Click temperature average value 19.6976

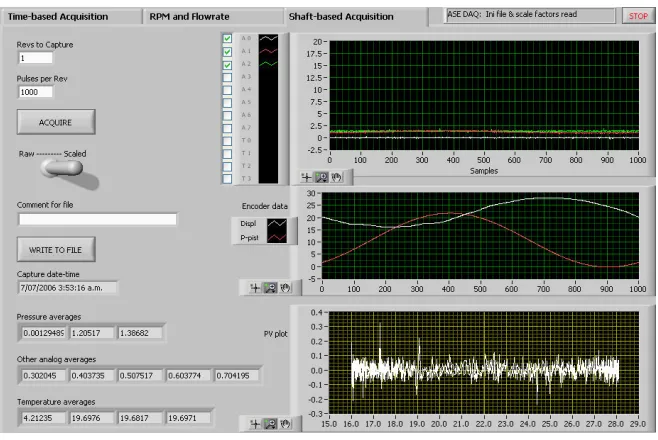92,418
